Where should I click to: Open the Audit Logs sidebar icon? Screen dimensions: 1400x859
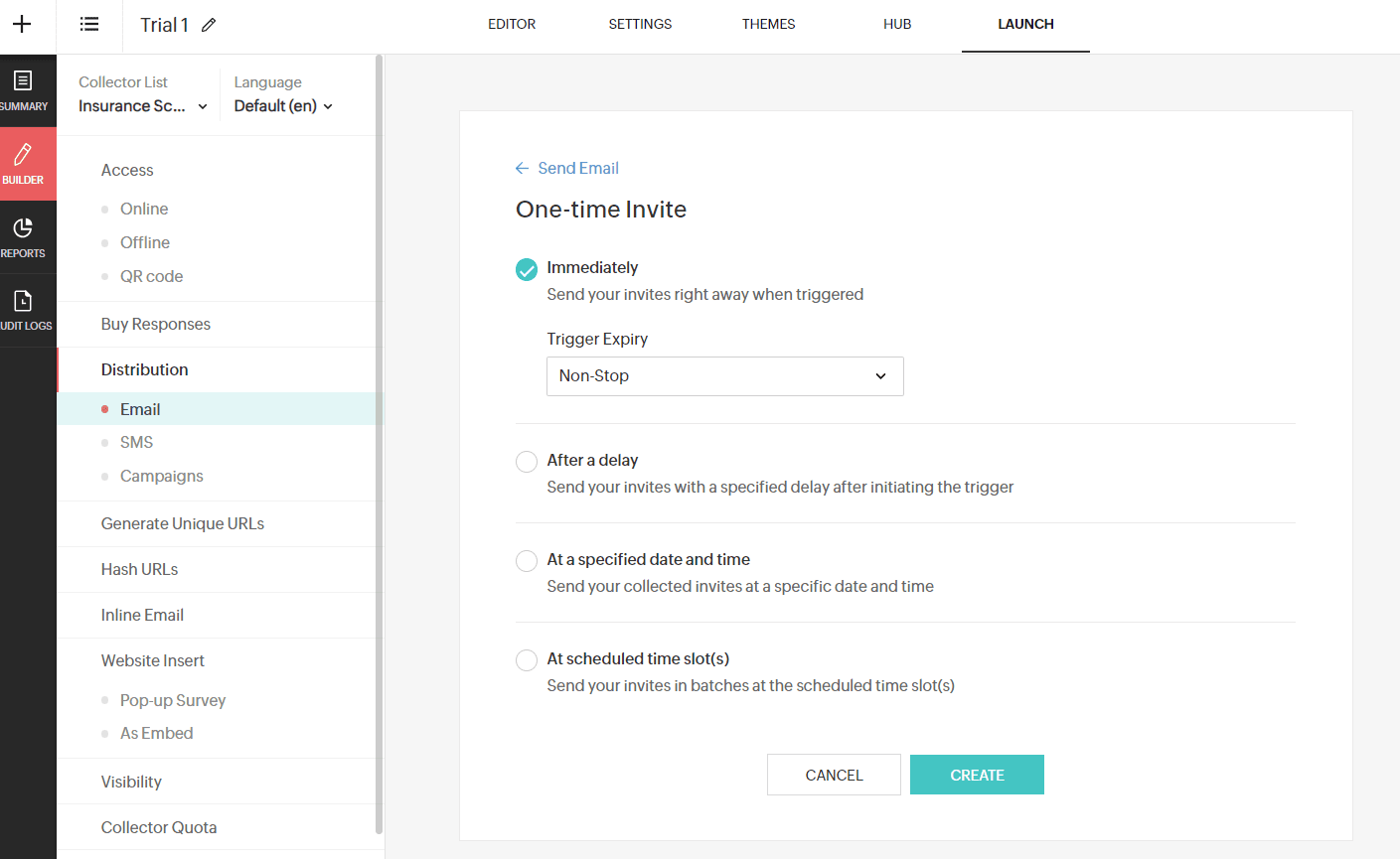(23, 310)
